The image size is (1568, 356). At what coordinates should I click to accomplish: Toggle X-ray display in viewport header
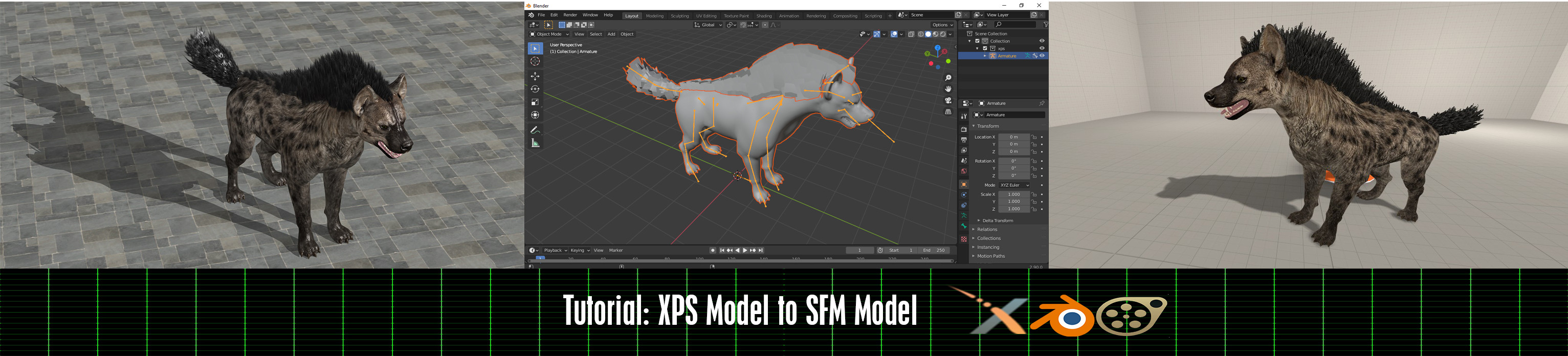[x=911, y=34]
